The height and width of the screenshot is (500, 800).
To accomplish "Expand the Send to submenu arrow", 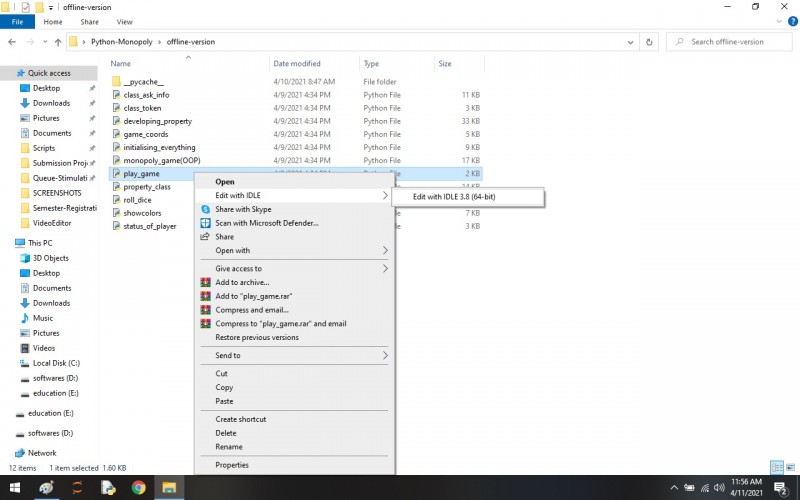I will (x=385, y=355).
